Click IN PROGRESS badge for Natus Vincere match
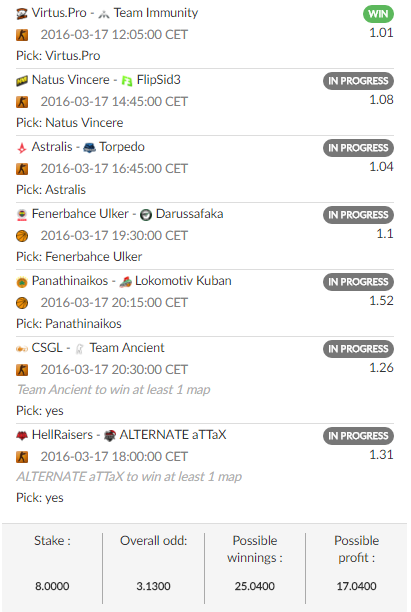Viewport: 411px width, 612px height. 358,81
